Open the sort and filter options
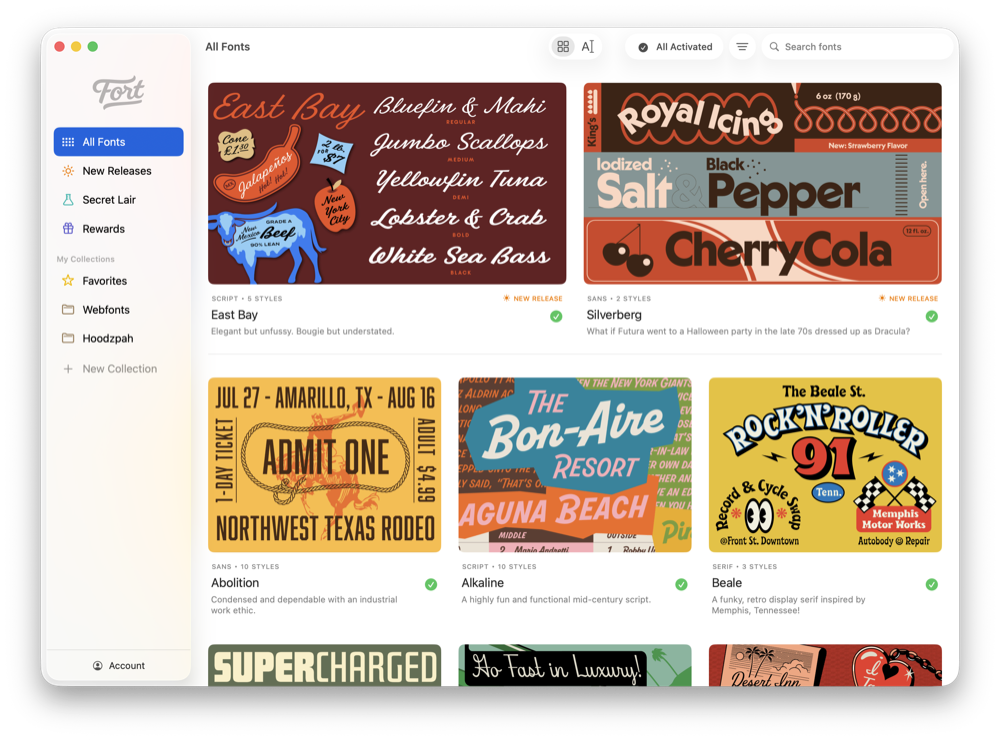The width and height of the screenshot is (1000, 740). [742, 47]
